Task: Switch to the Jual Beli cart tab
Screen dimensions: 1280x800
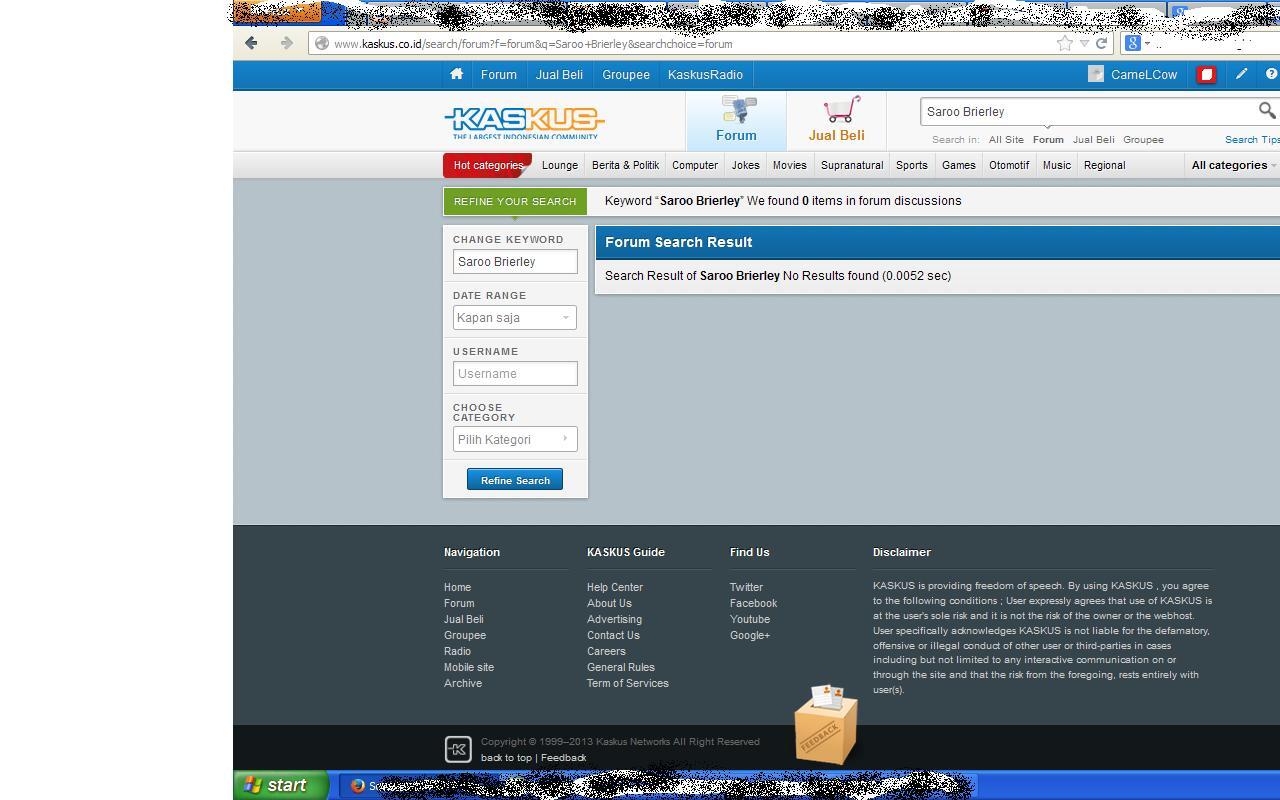Action: coord(837,121)
